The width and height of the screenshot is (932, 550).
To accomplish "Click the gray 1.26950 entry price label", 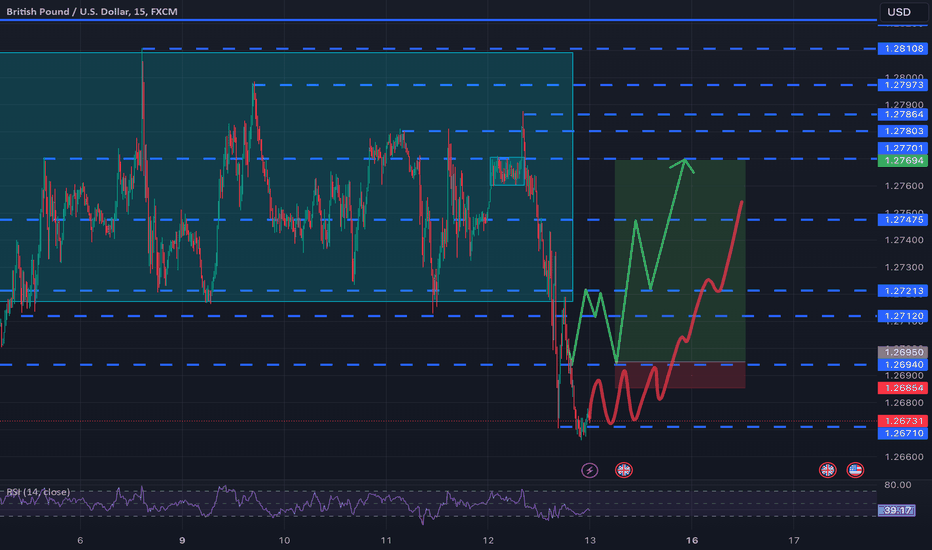I will (903, 353).
